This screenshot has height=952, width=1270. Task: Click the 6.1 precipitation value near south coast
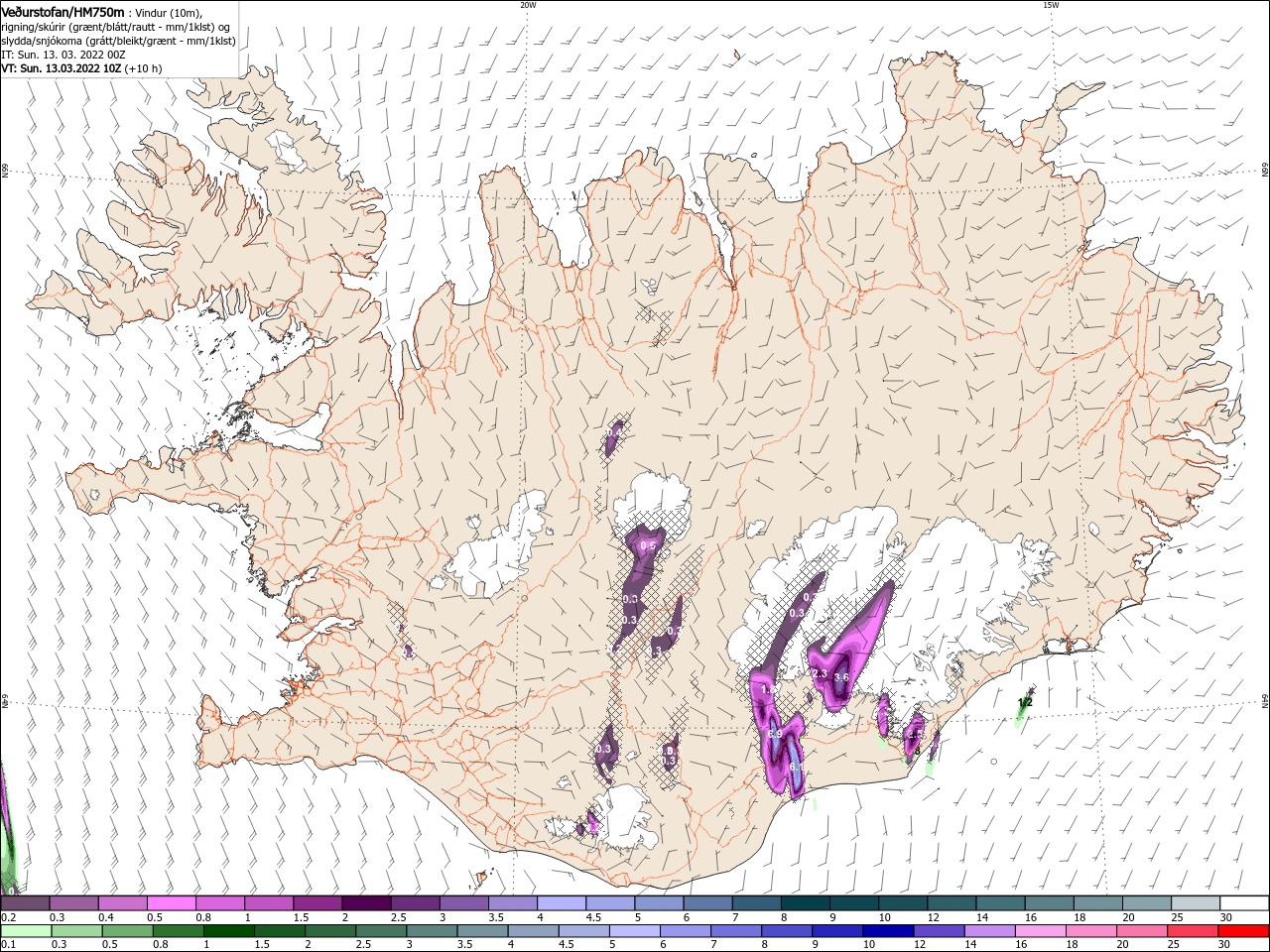click(x=795, y=768)
